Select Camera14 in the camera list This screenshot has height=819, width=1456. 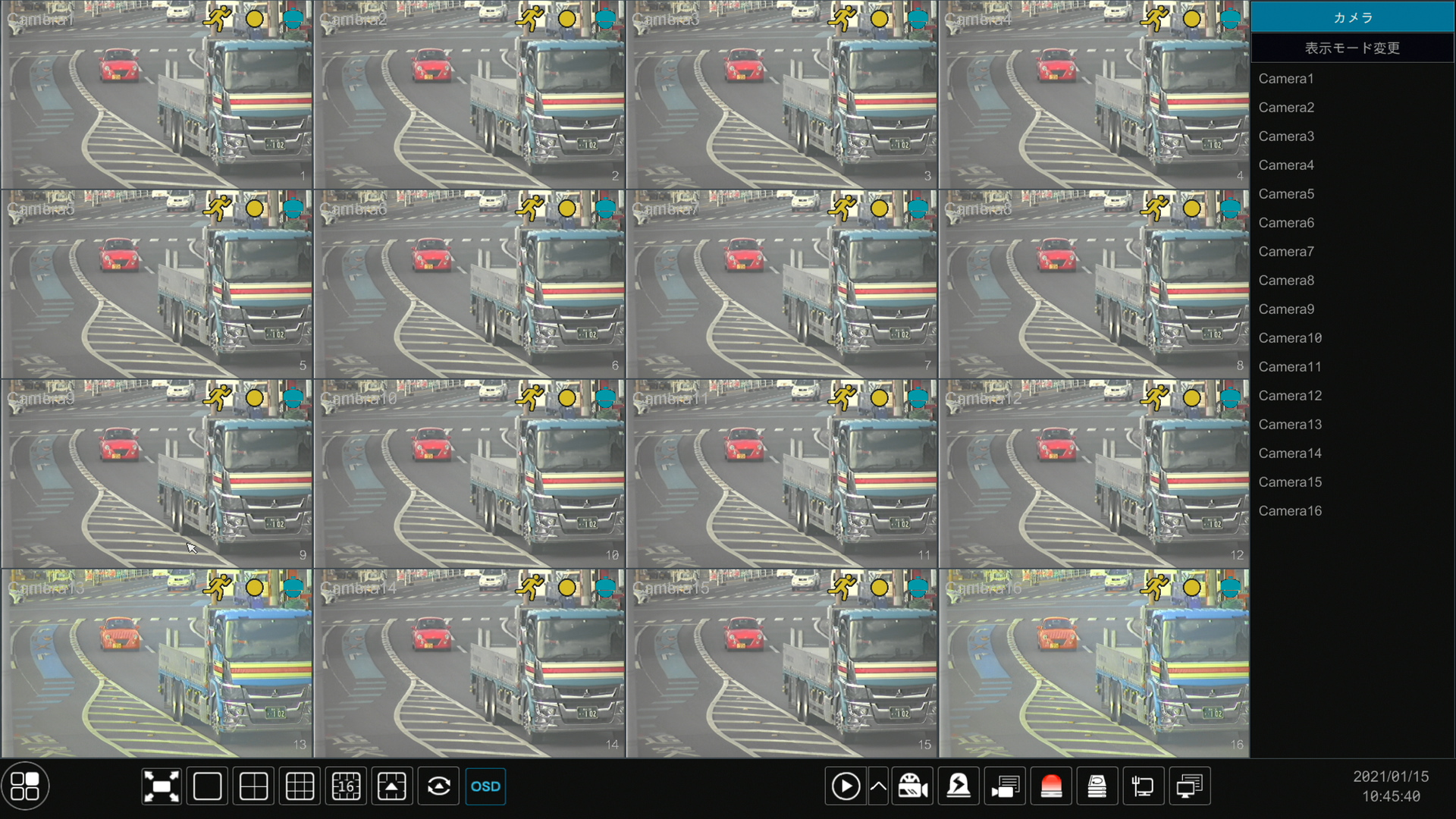click(1353, 453)
